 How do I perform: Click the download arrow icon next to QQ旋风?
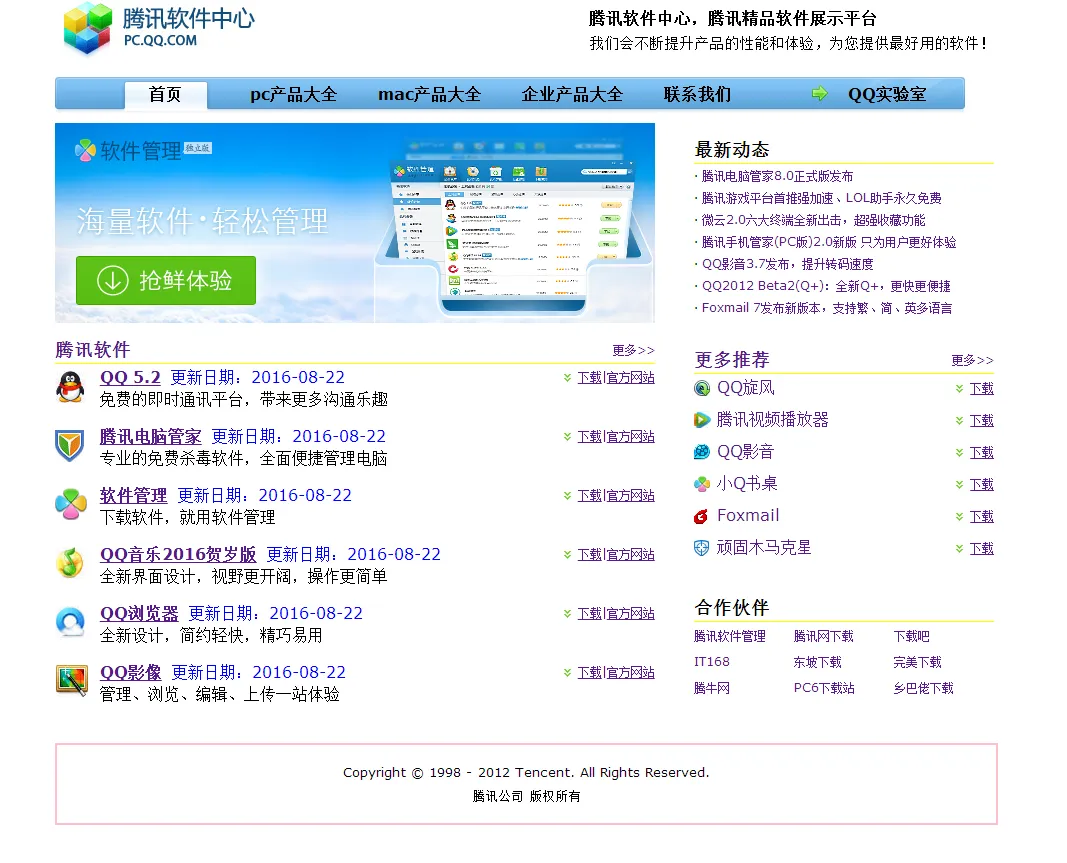point(959,389)
